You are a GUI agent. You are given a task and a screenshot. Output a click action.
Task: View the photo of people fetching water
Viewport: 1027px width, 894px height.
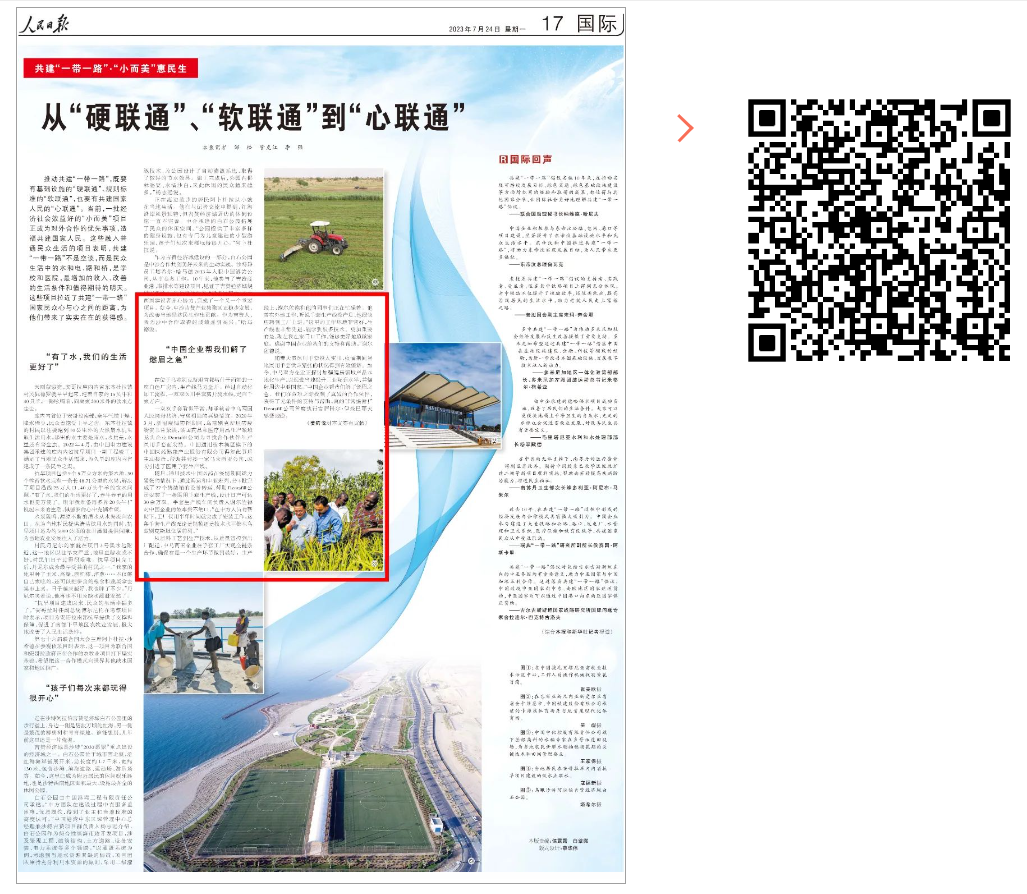click(x=204, y=634)
